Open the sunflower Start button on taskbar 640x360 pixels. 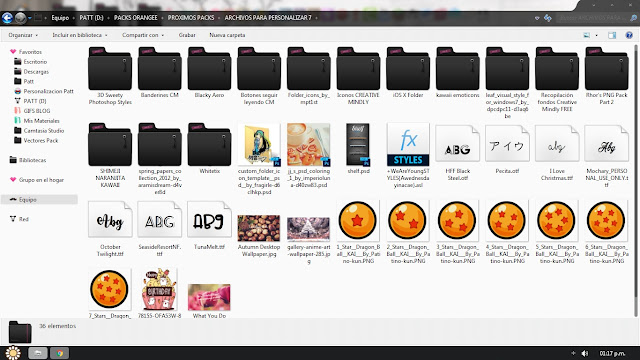click(13, 353)
